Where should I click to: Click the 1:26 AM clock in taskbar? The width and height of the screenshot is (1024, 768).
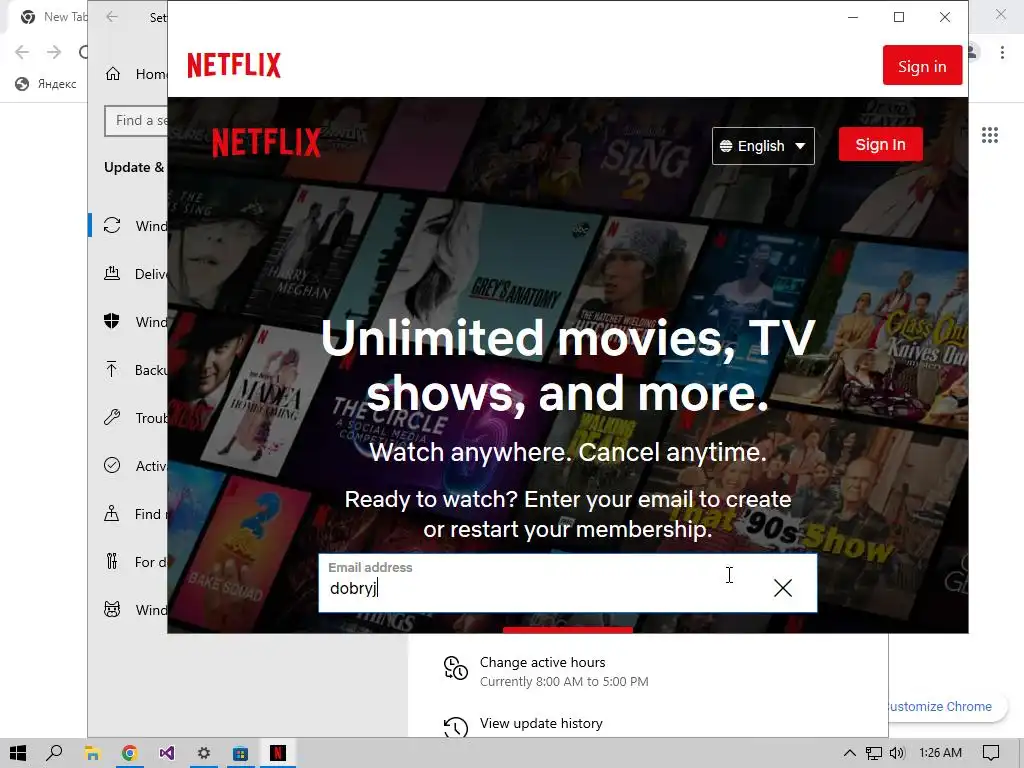[940, 753]
